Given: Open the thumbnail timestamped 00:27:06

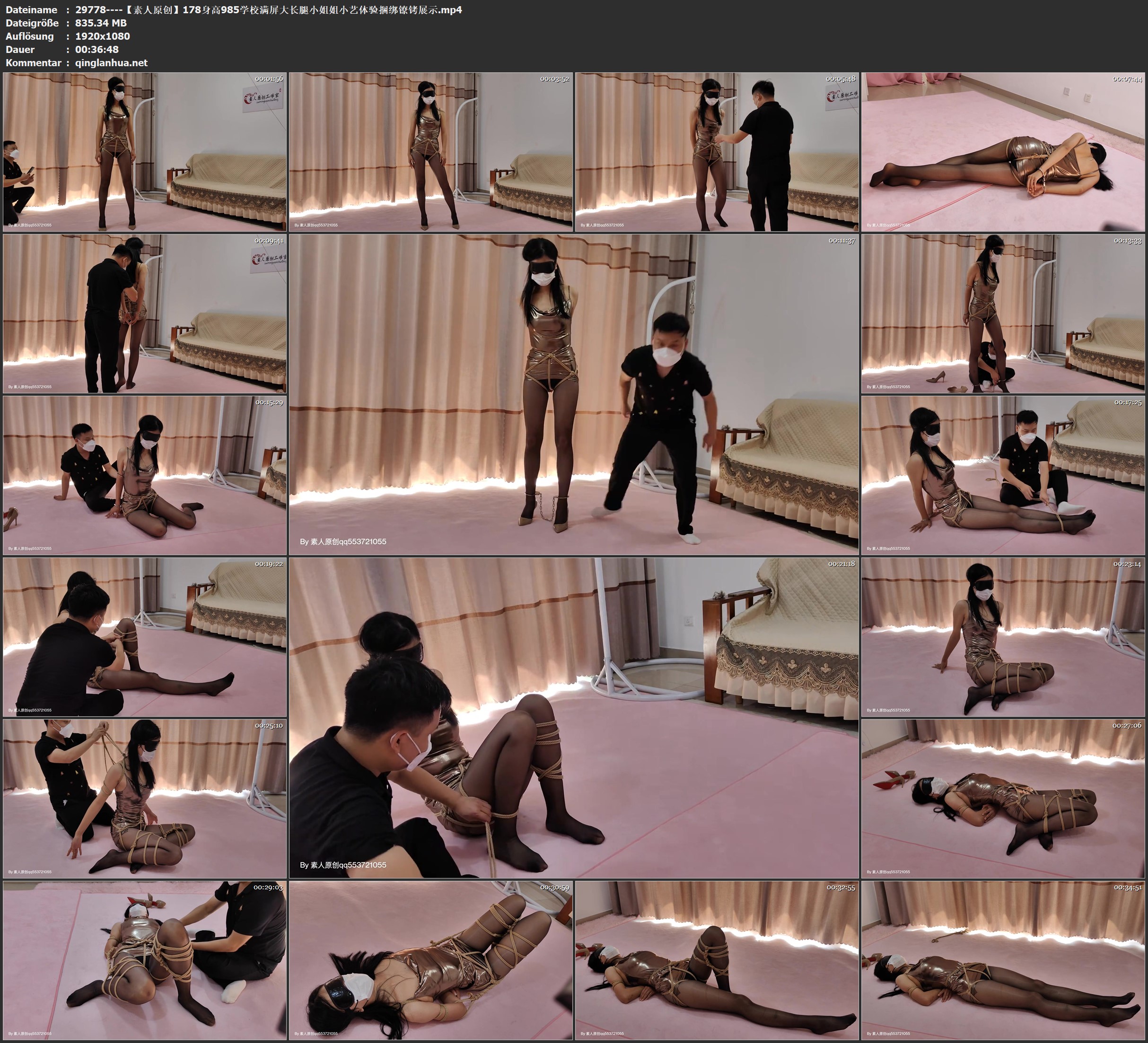Looking at the screenshot, I should [x=1003, y=798].
